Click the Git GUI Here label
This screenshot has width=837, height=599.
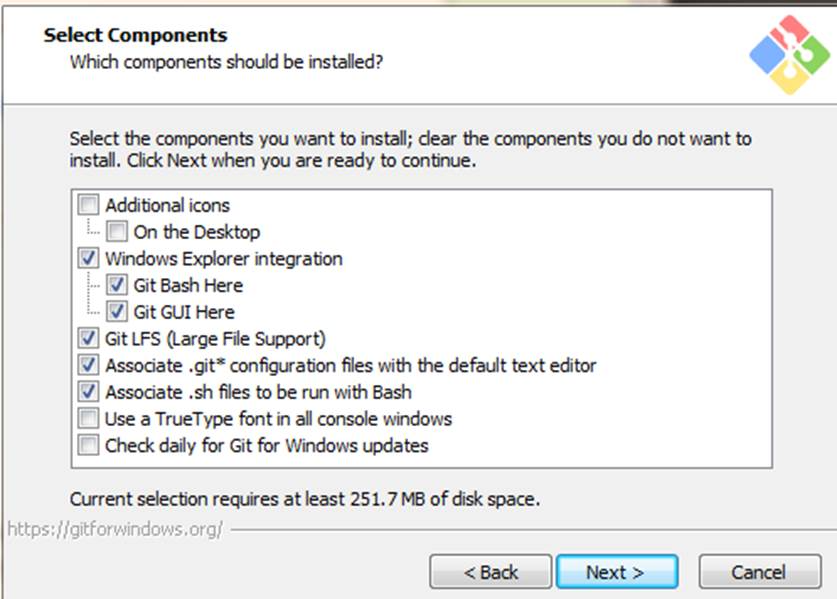pos(184,312)
